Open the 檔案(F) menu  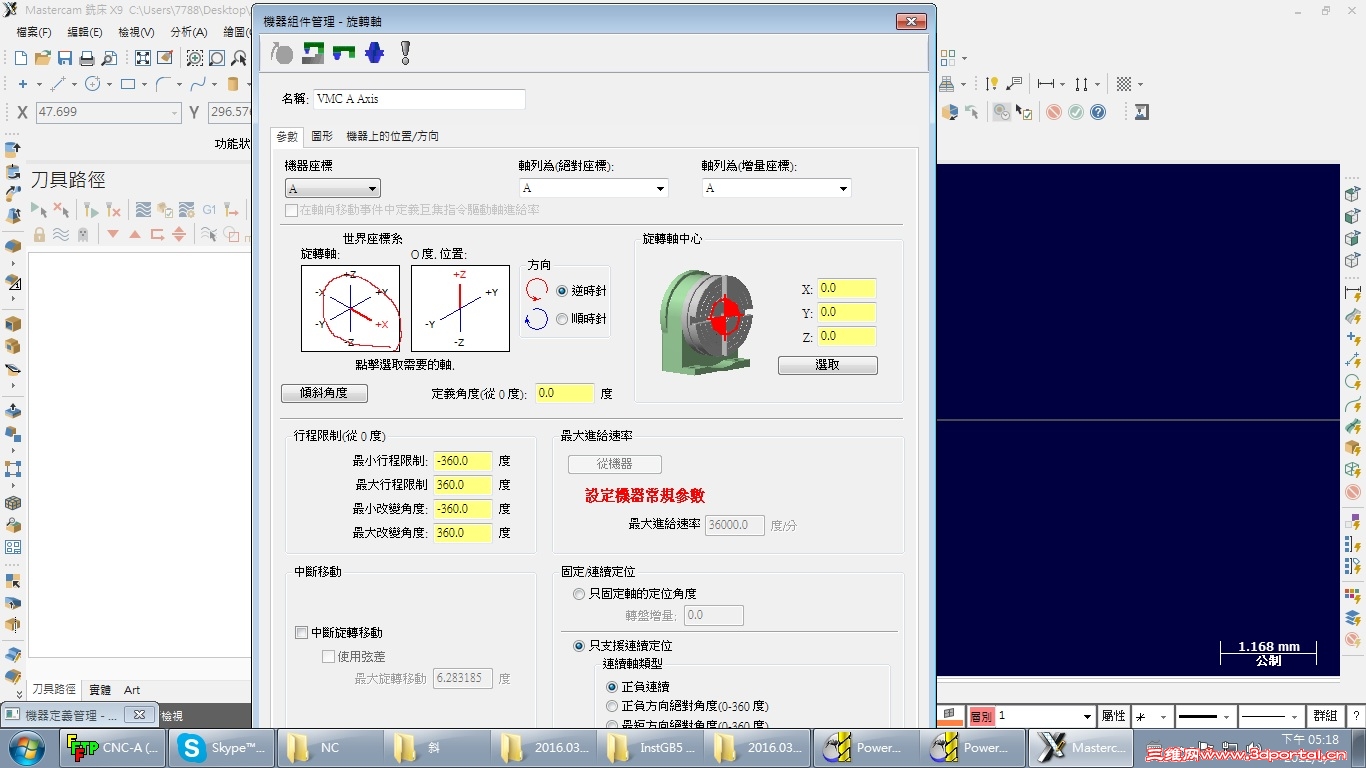pos(35,32)
